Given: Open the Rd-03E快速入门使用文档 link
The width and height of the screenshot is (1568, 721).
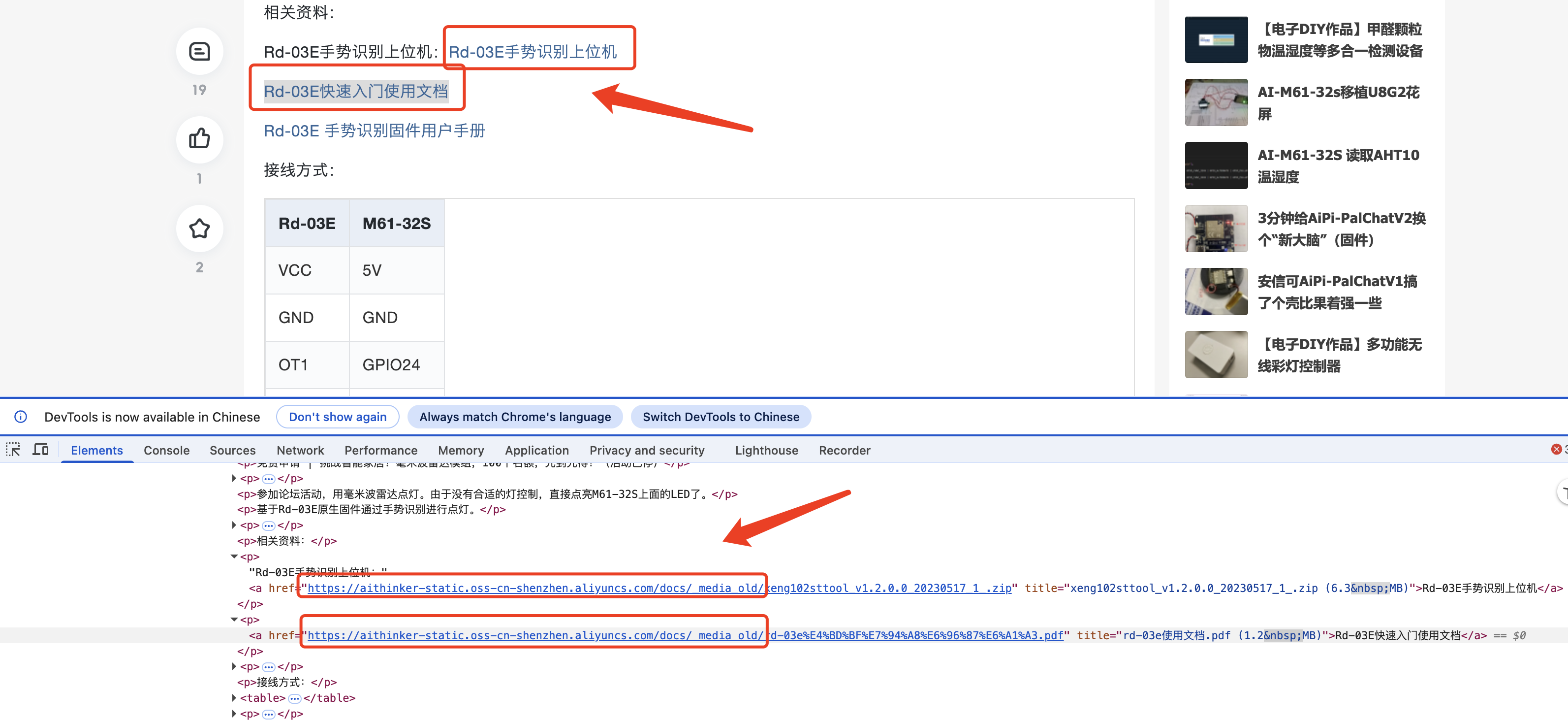Looking at the screenshot, I should [355, 91].
